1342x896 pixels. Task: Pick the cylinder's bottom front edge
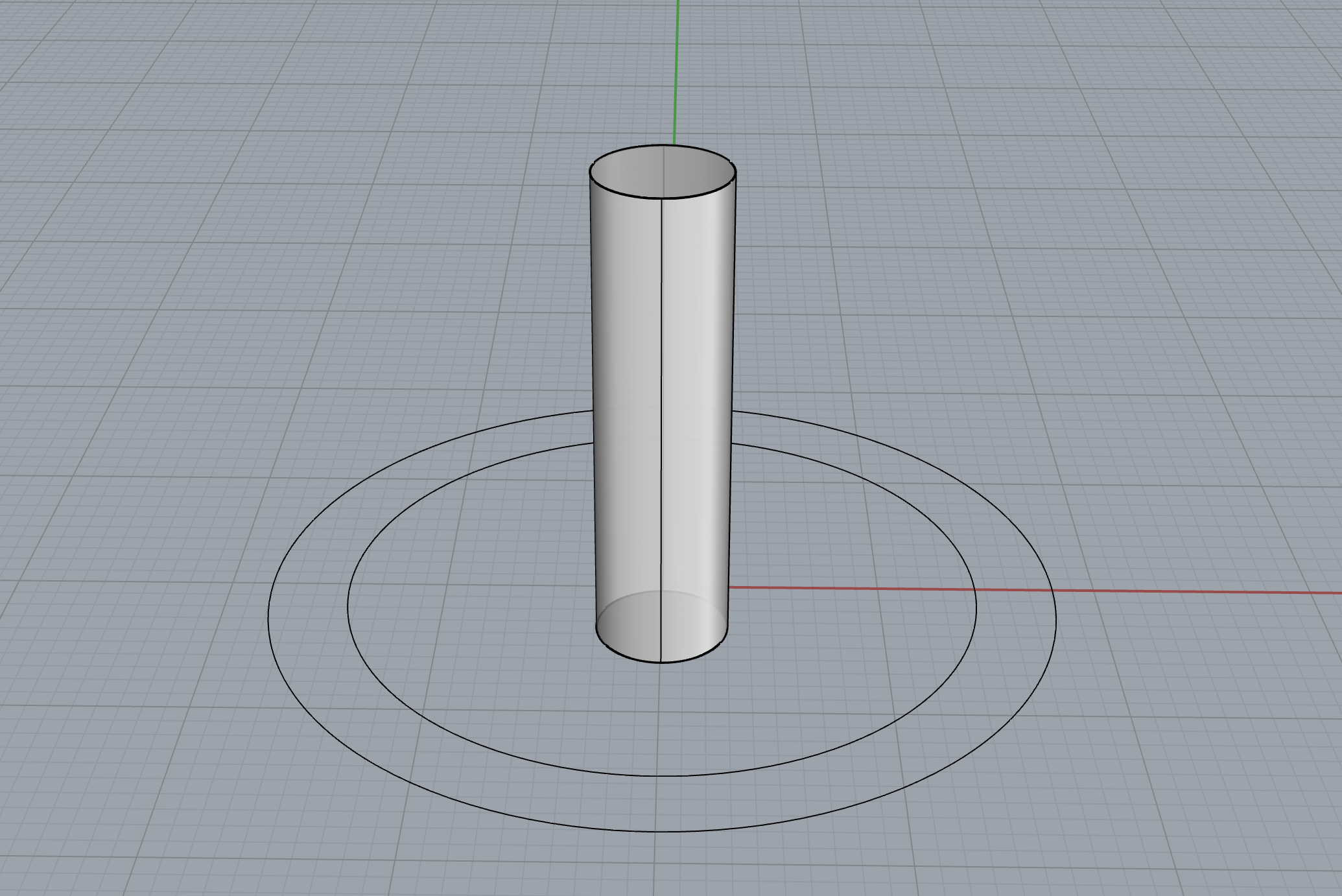(x=661, y=662)
